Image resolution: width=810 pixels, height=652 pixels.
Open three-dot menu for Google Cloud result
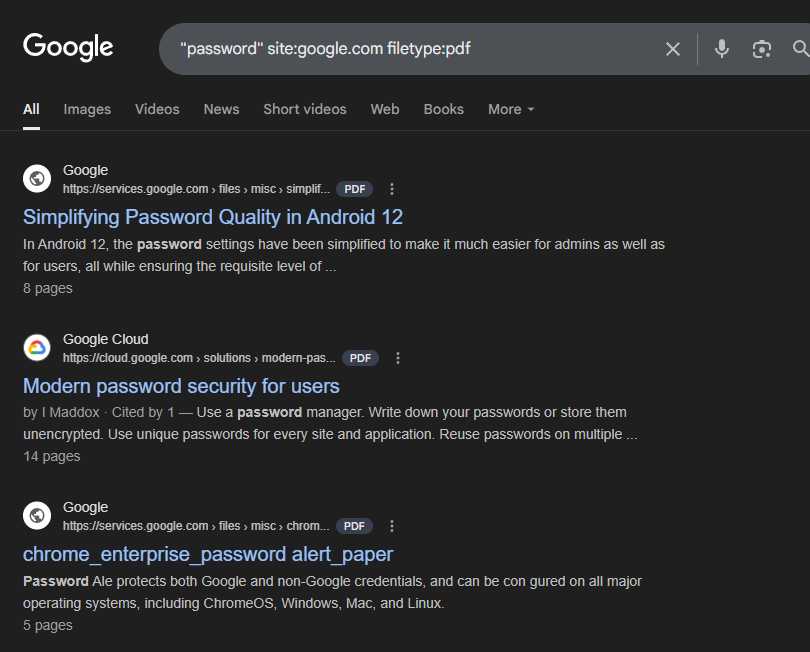click(398, 358)
